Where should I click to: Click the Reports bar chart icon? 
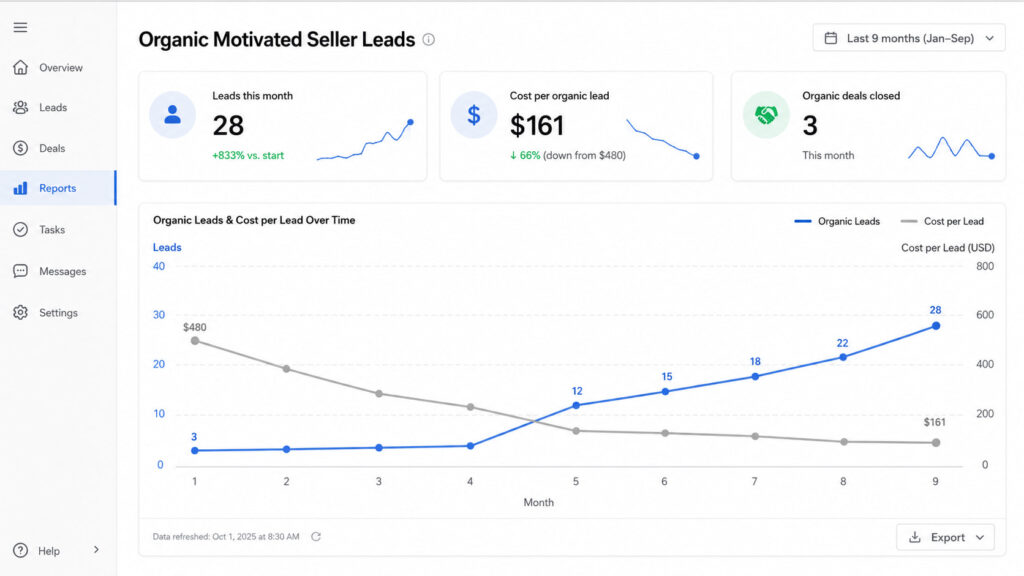(x=20, y=188)
